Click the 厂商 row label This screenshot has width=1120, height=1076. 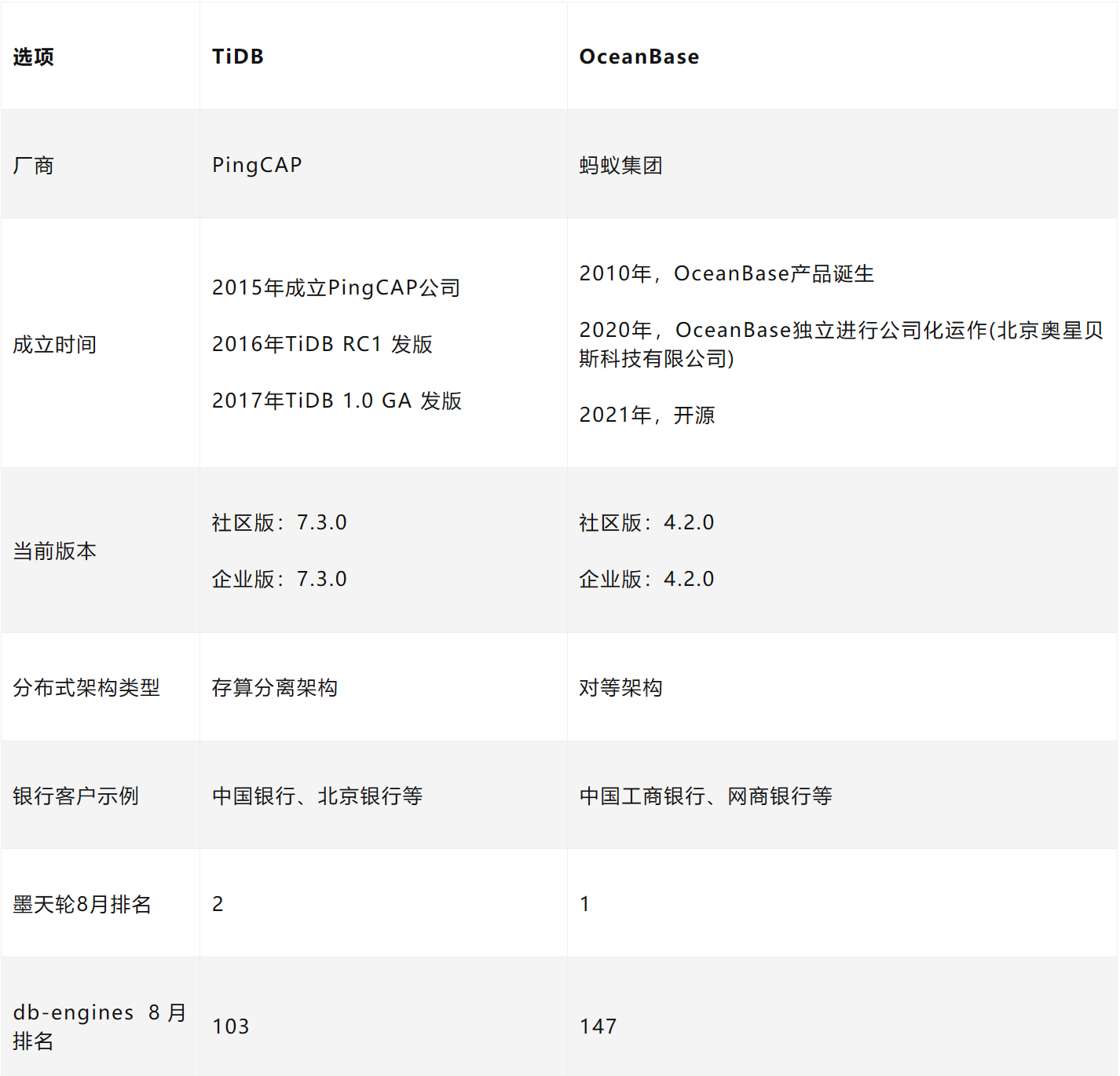(x=32, y=165)
